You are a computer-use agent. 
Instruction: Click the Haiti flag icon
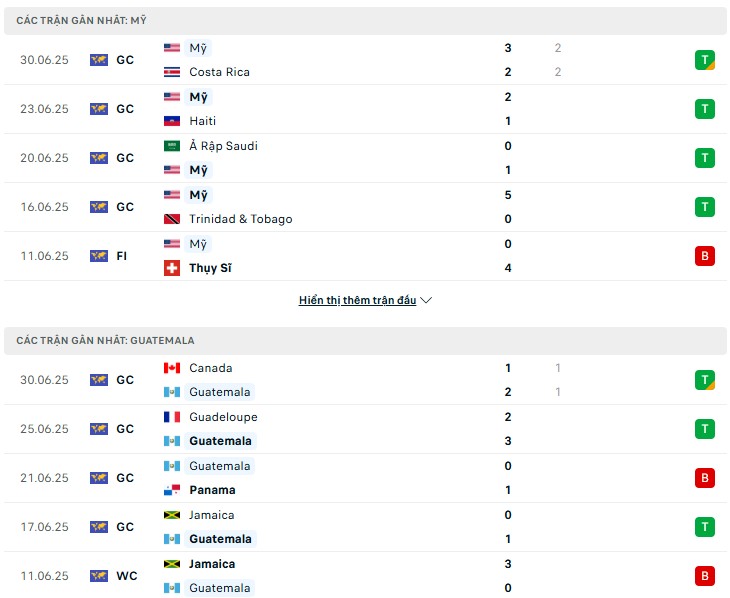pos(172,121)
